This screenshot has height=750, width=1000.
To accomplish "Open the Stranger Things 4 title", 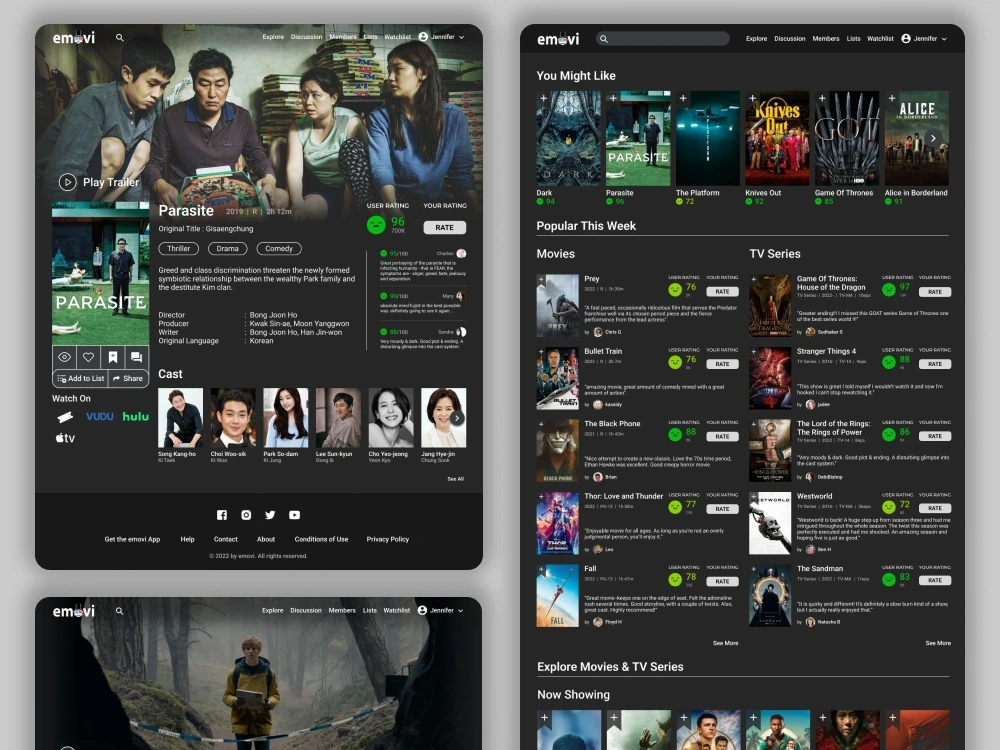I will point(827,351).
